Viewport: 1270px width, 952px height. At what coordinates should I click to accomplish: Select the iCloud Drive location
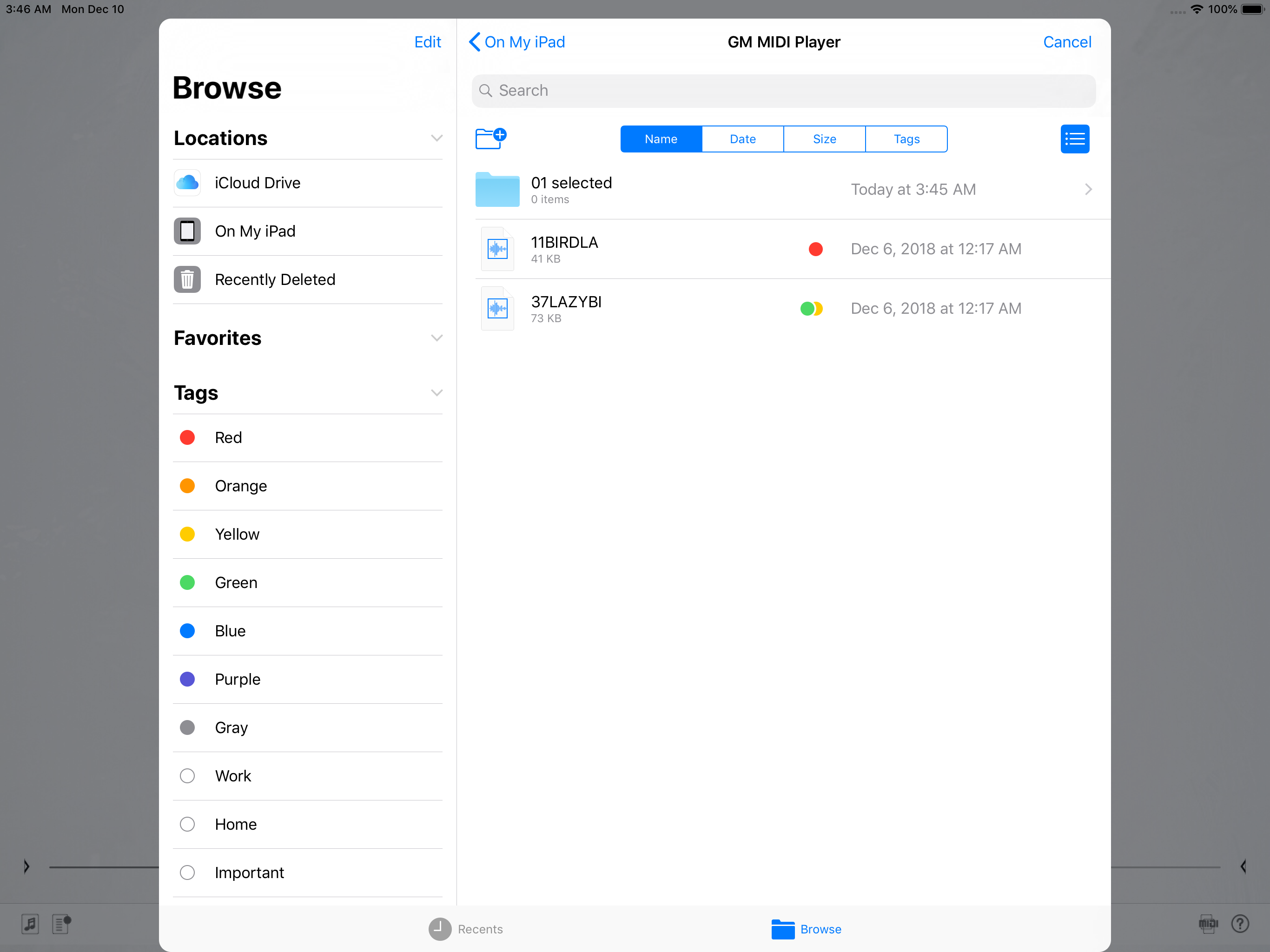[257, 183]
